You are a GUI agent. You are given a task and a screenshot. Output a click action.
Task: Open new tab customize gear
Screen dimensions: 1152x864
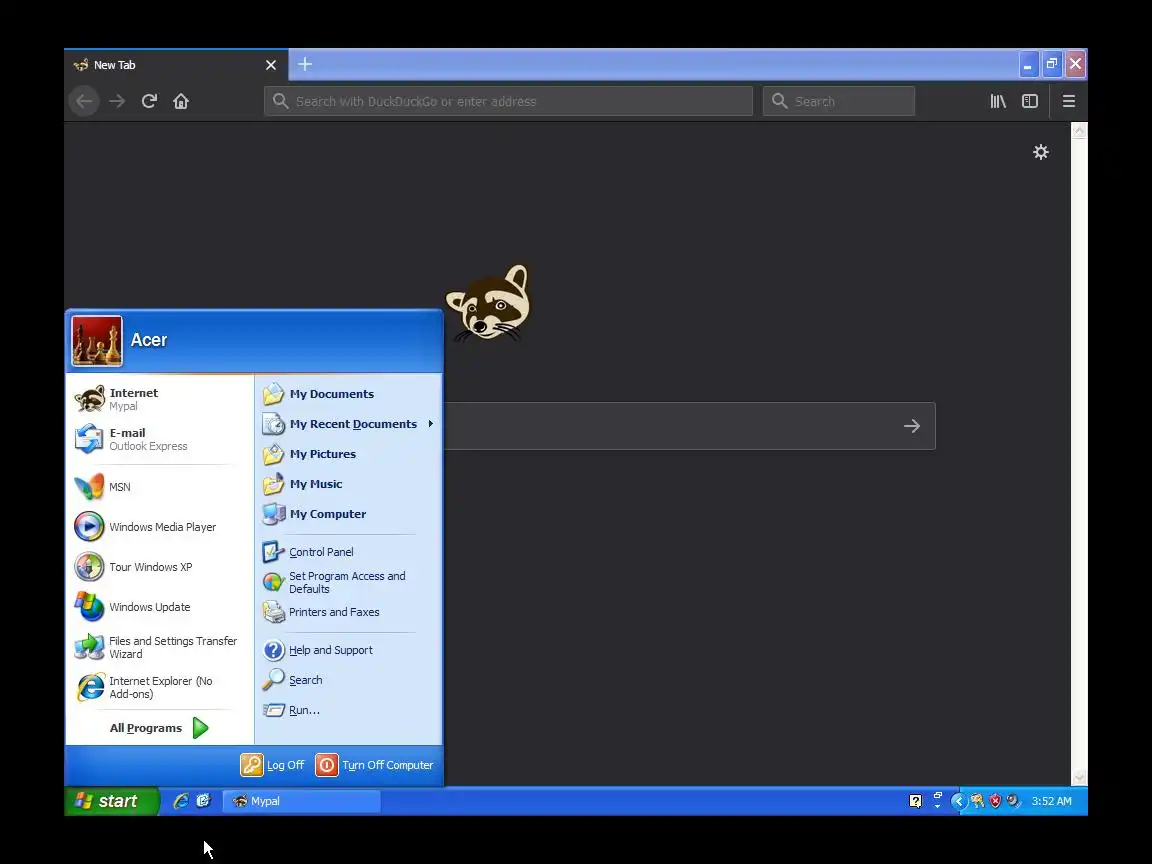pyautogui.click(x=1041, y=152)
